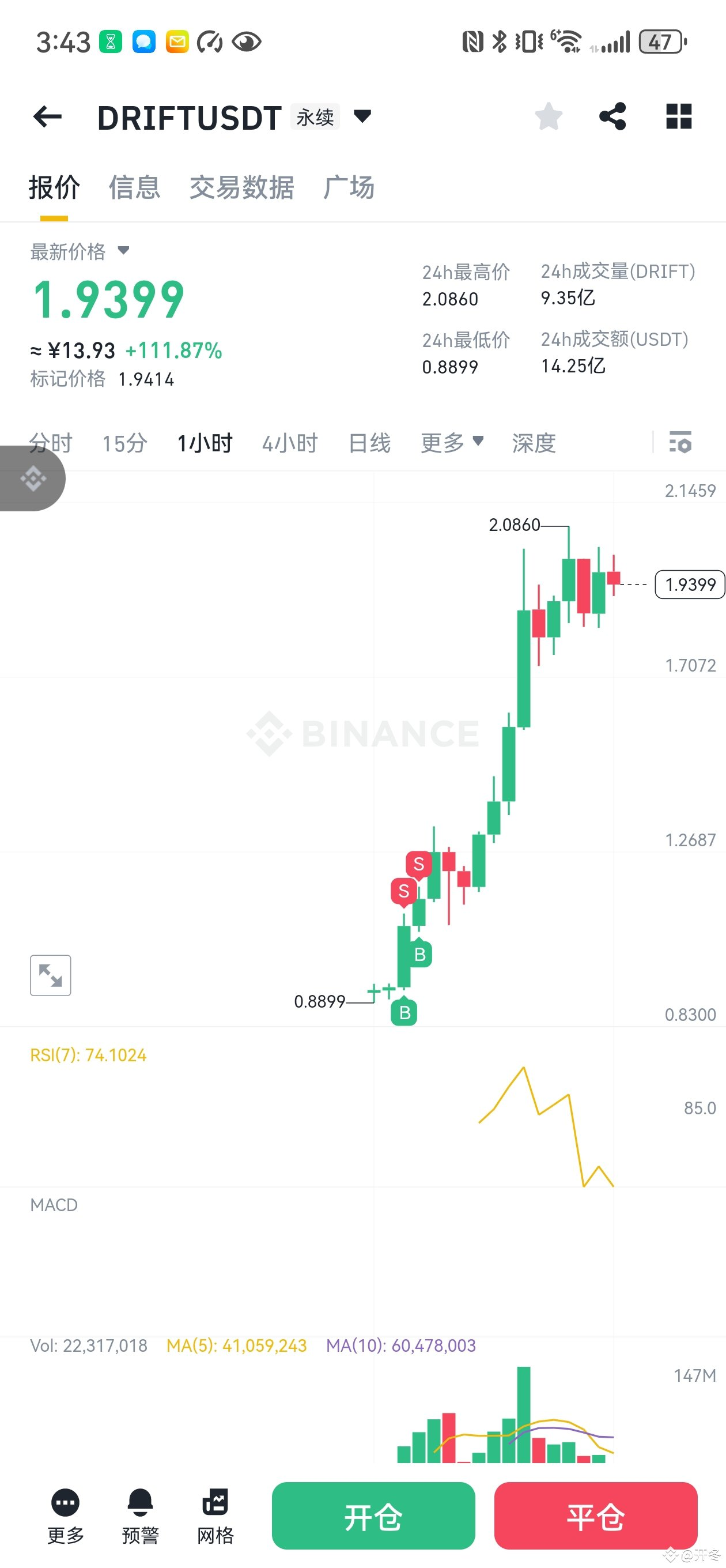Tap the back arrow icon
The height and width of the screenshot is (1568, 726).
tap(47, 116)
